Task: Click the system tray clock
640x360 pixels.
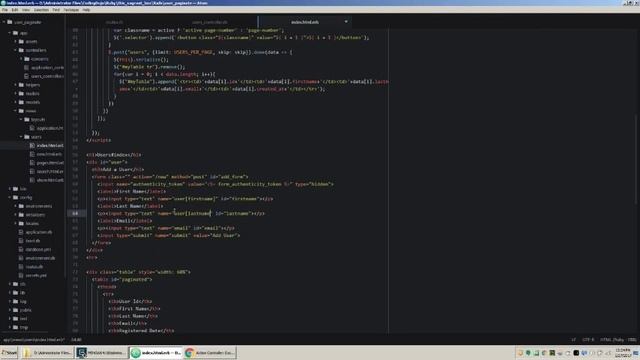Action: [x=622, y=353]
